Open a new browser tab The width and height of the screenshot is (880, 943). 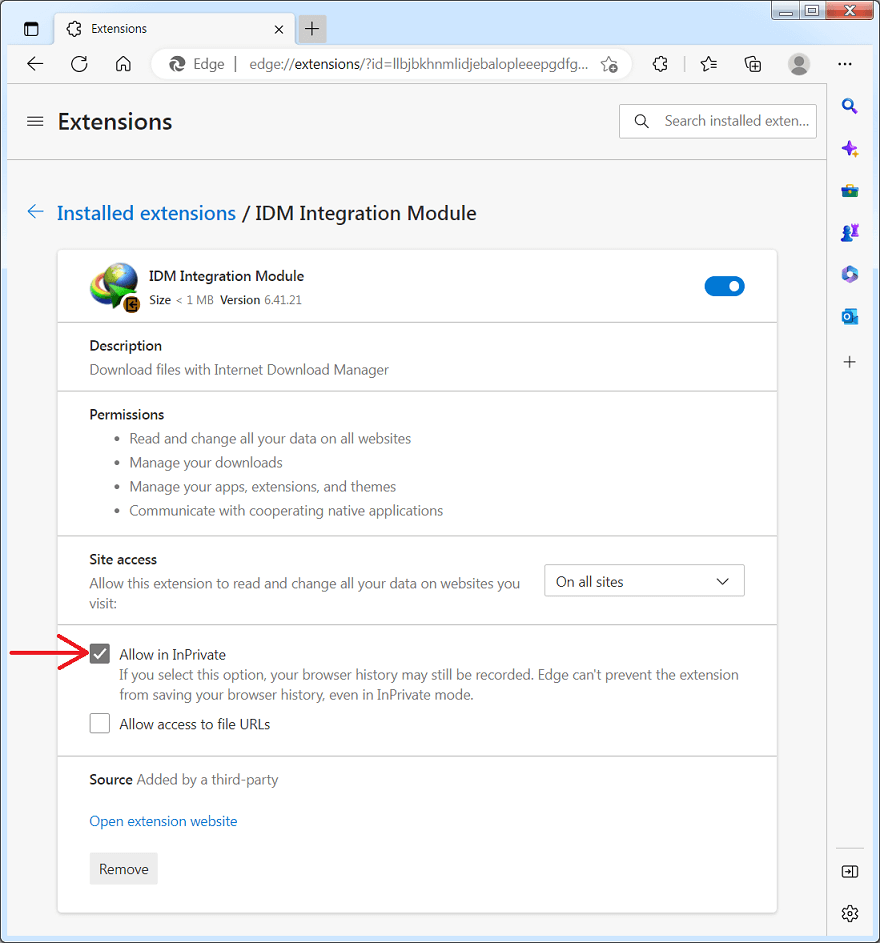311,29
